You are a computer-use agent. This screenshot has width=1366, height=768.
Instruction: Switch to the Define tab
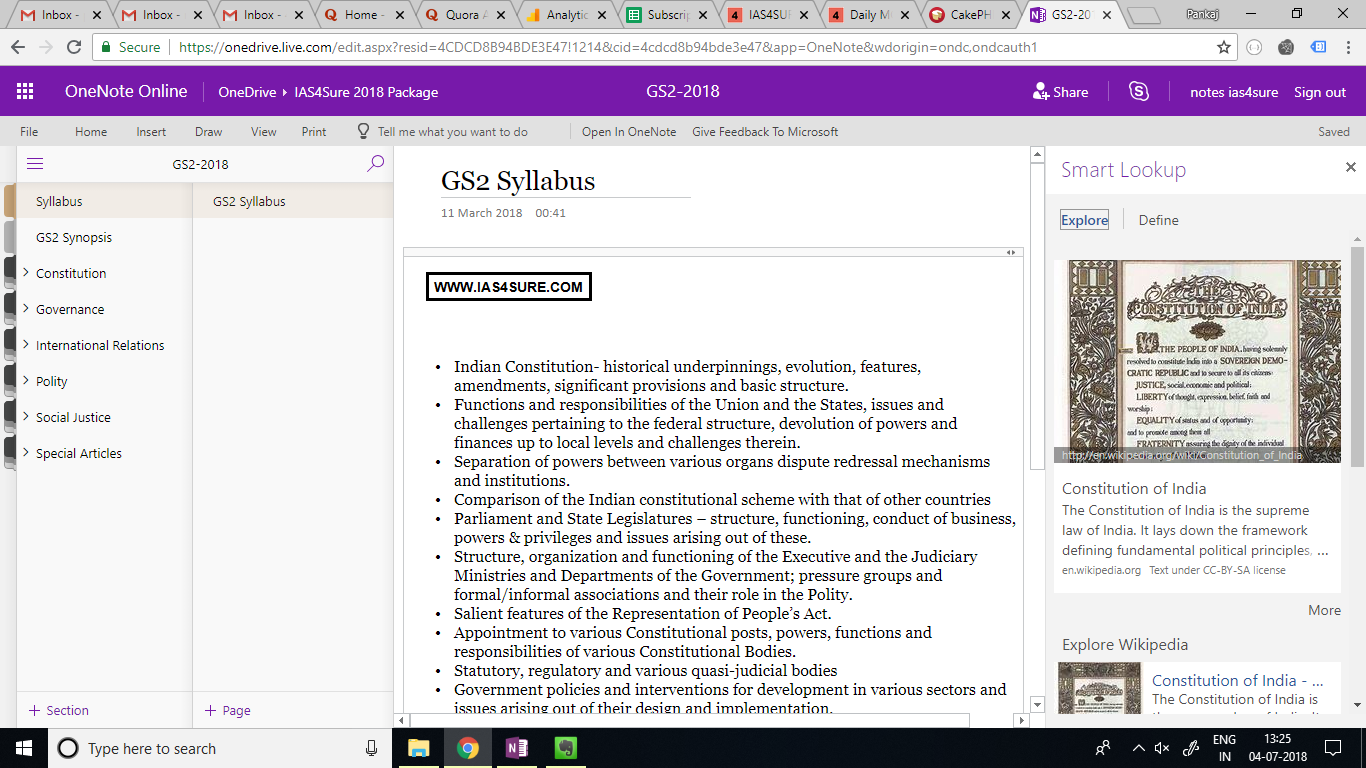coord(1158,220)
